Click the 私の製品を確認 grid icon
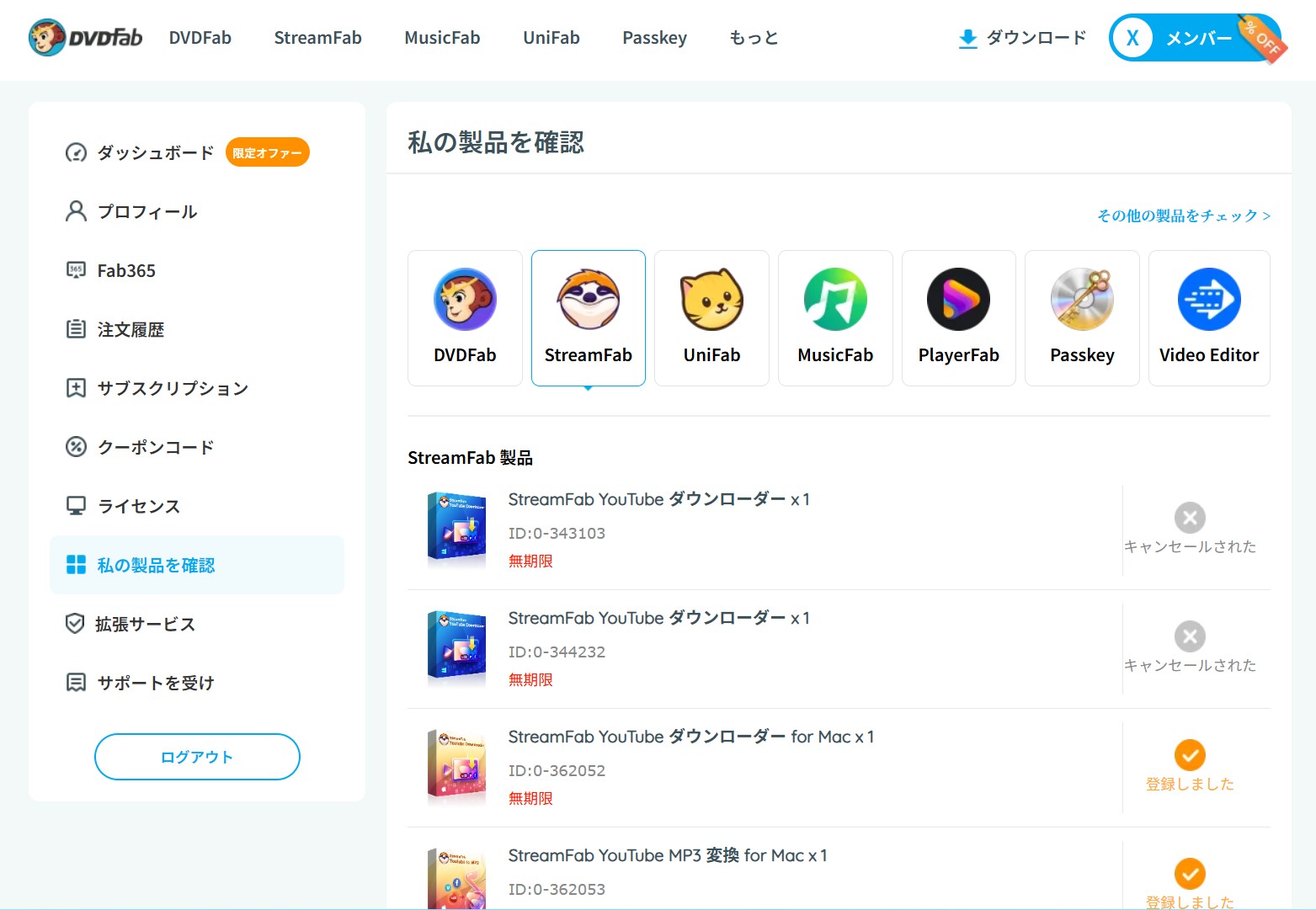The image size is (1316, 910). [76, 565]
